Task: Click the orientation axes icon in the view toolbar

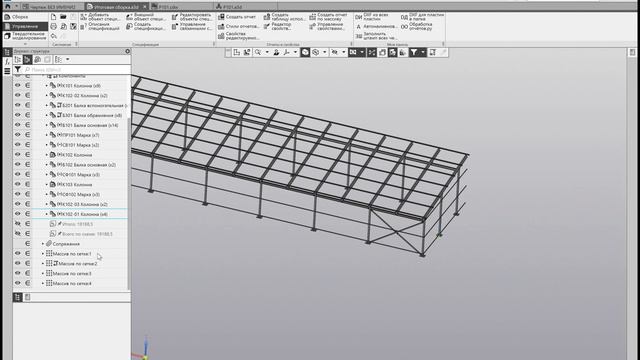Action: [x=287, y=52]
